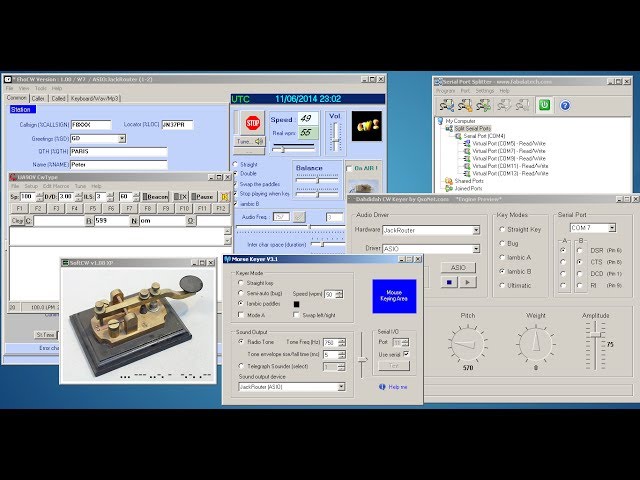Open the Edit Macros menu in CwType
Viewport: 640px width, 480px height.
(56, 186)
